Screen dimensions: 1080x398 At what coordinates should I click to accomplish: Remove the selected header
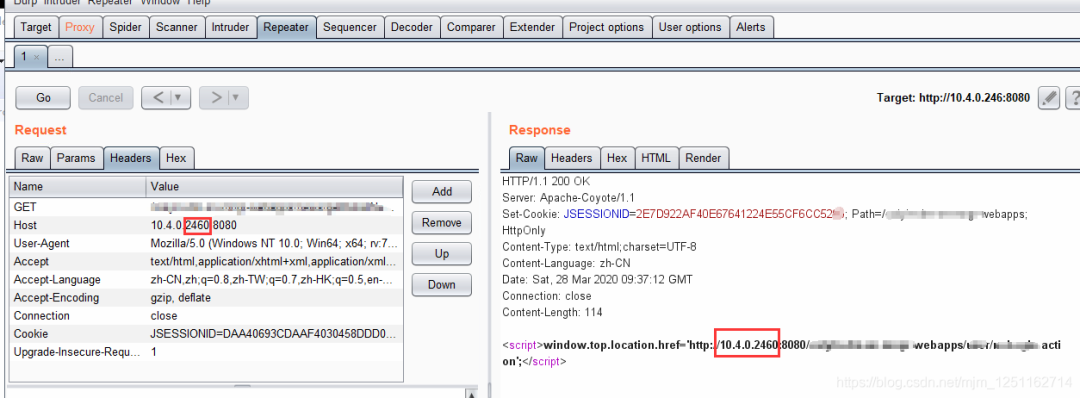coord(442,222)
